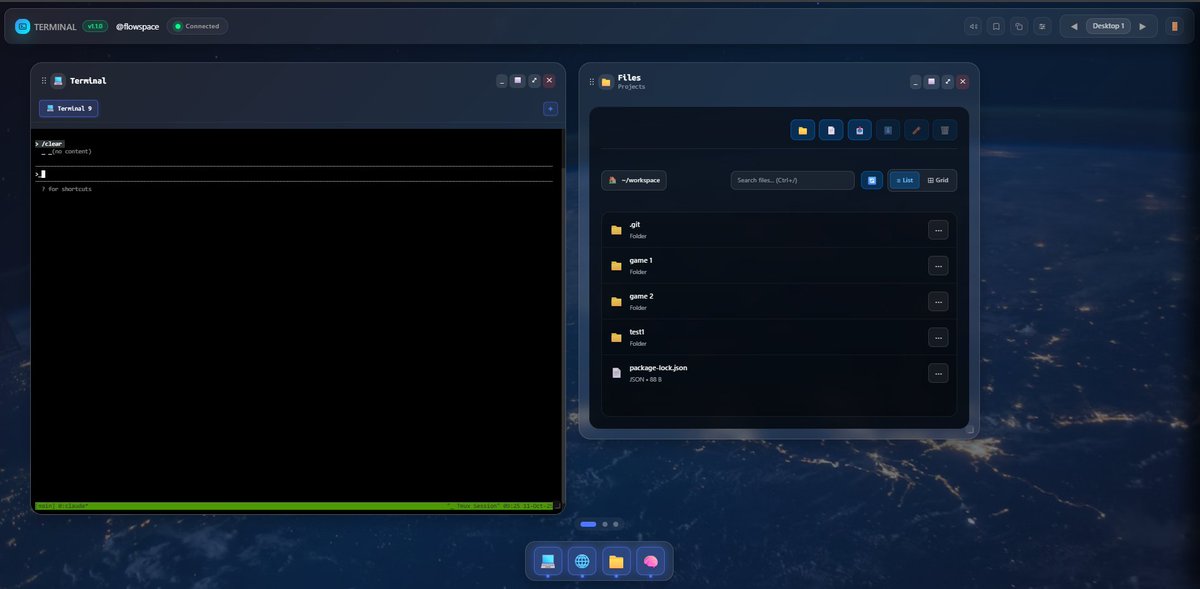The image size is (1200, 589).
Task: Click the dimmed download icon in Files toolbar
Action: click(x=888, y=130)
